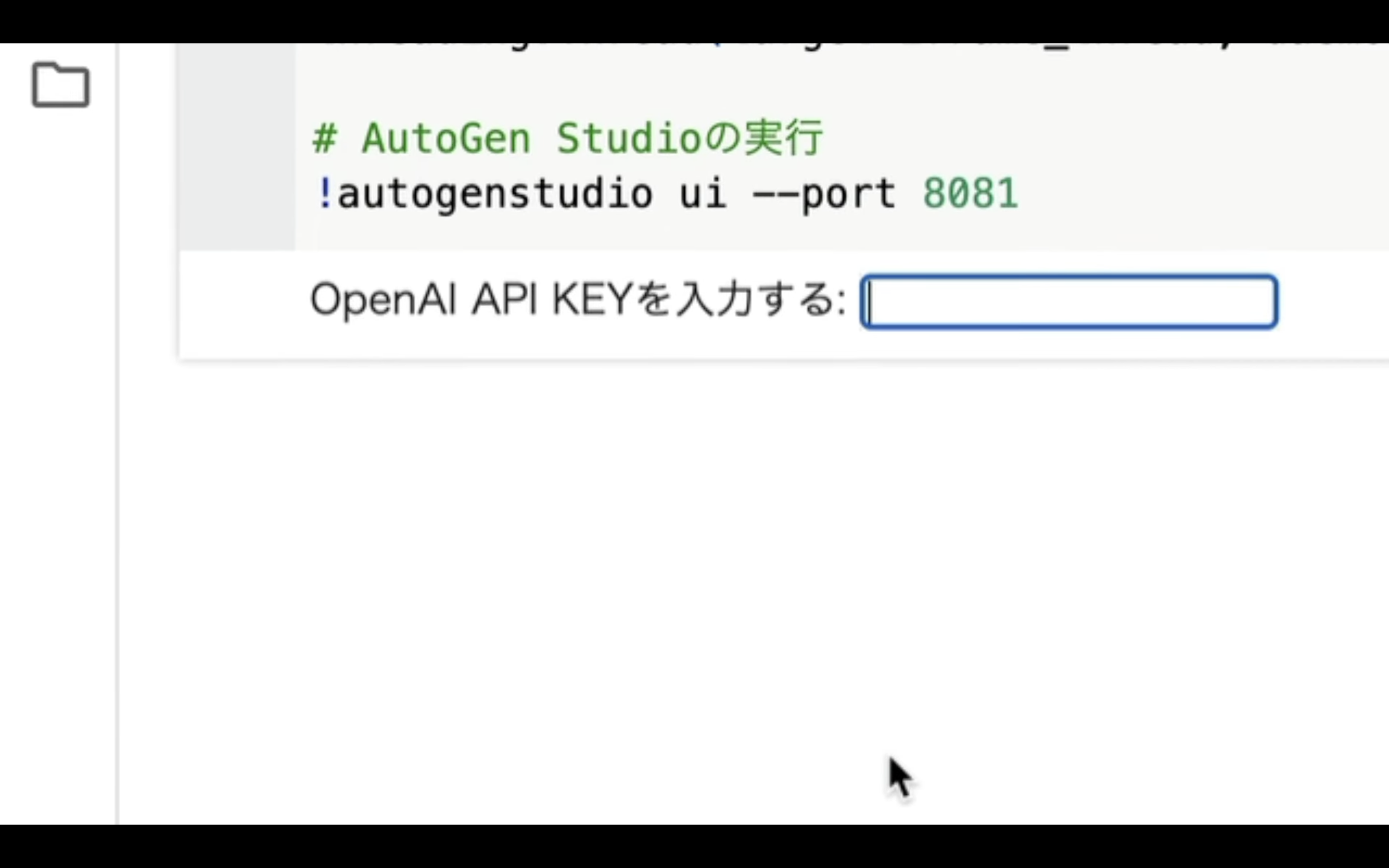Click the ui argument after autogenstudio
This screenshot has width=1389, height=868.
click(703, 193)
